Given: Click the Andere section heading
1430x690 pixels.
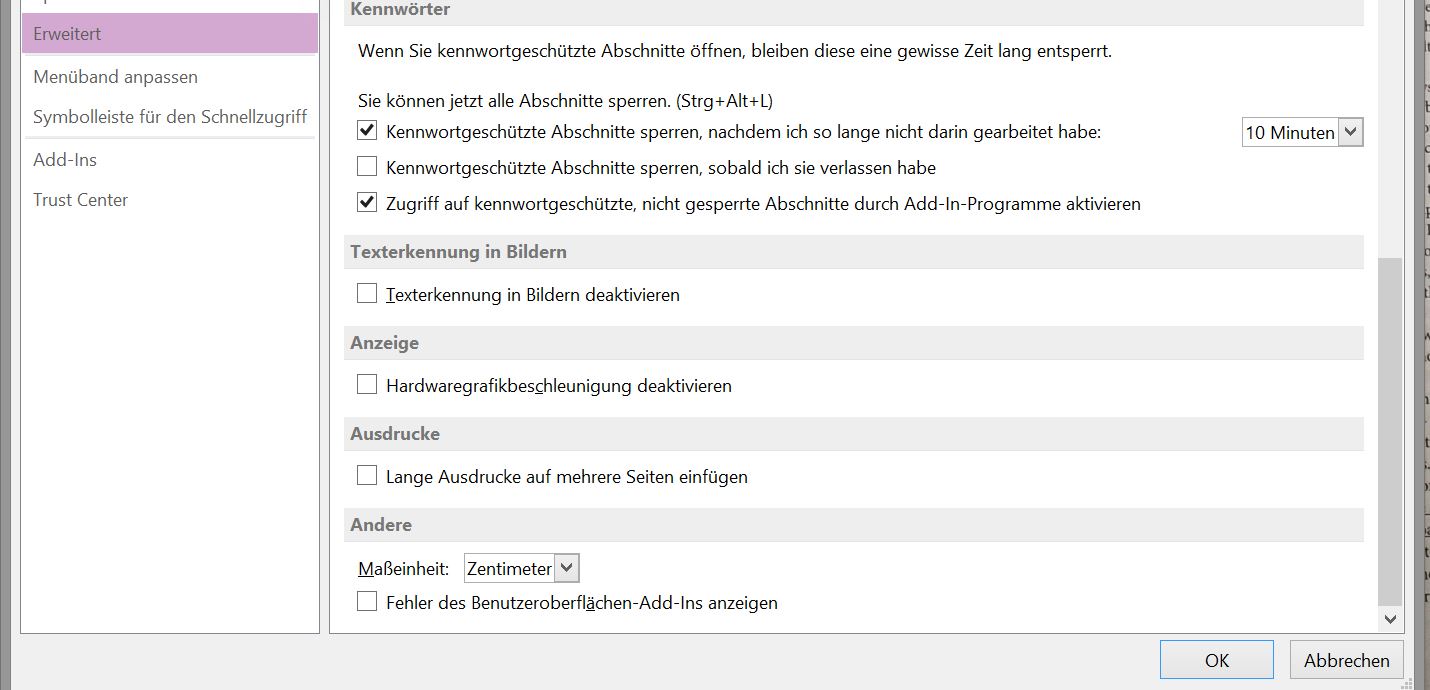Looking at the screenshot, I should pos(381,525).
